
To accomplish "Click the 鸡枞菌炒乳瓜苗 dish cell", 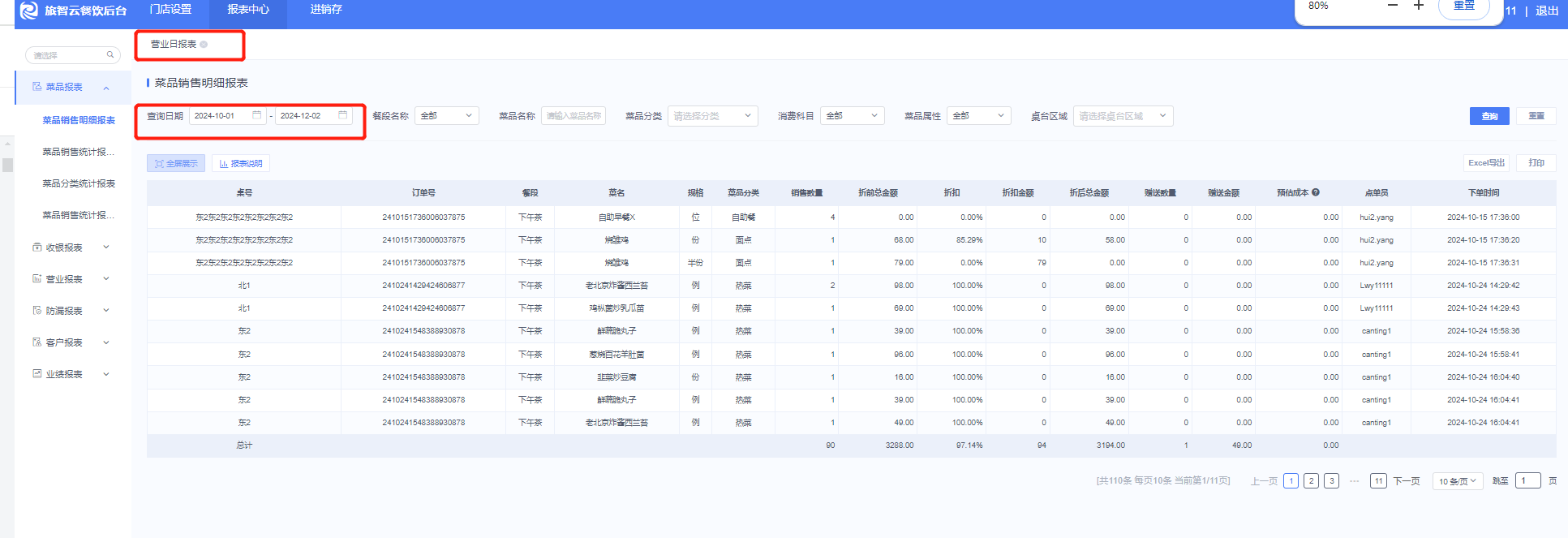I will (616, 308).
